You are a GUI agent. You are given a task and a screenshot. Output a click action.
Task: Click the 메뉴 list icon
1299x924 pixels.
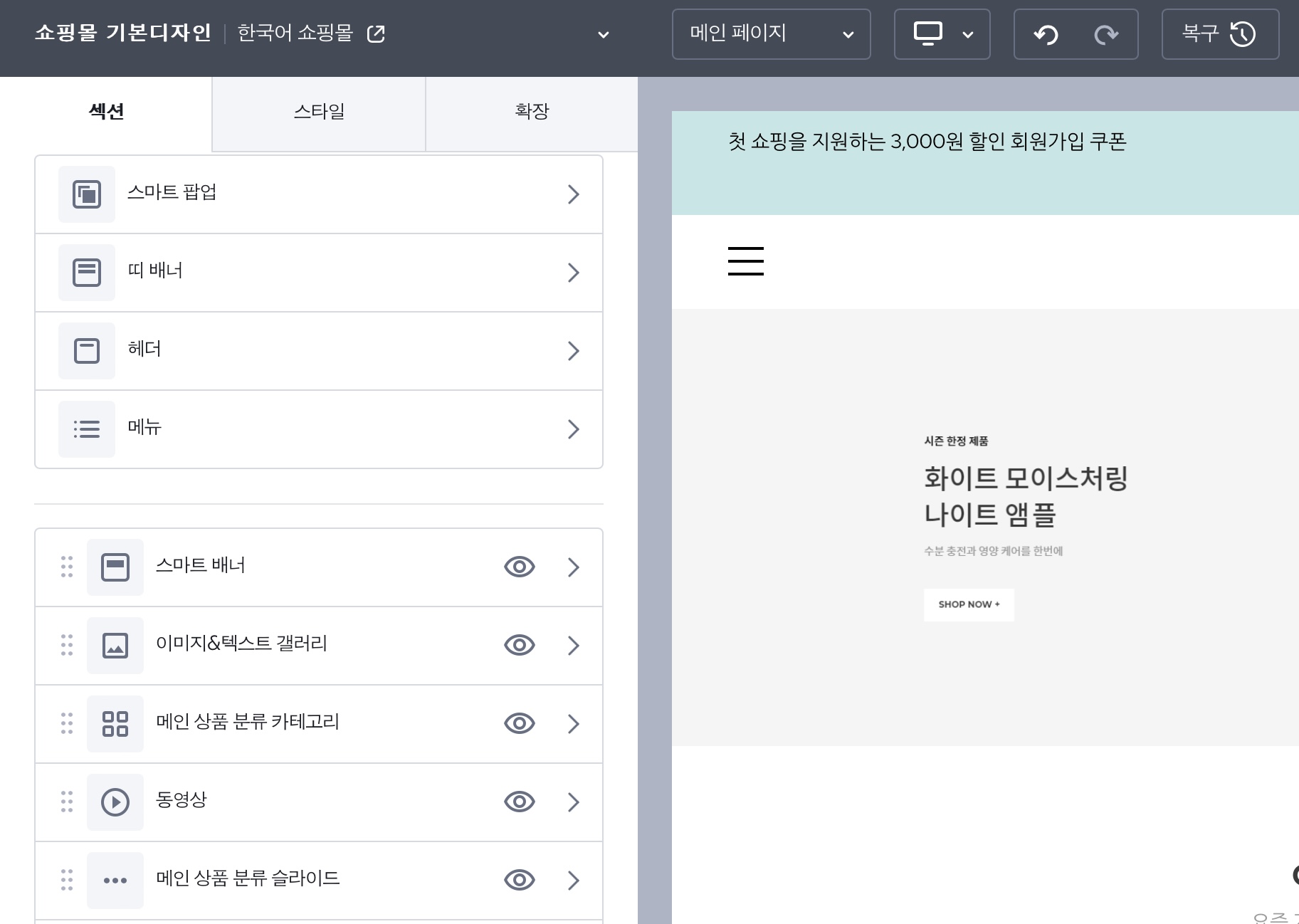click(87, 429)
